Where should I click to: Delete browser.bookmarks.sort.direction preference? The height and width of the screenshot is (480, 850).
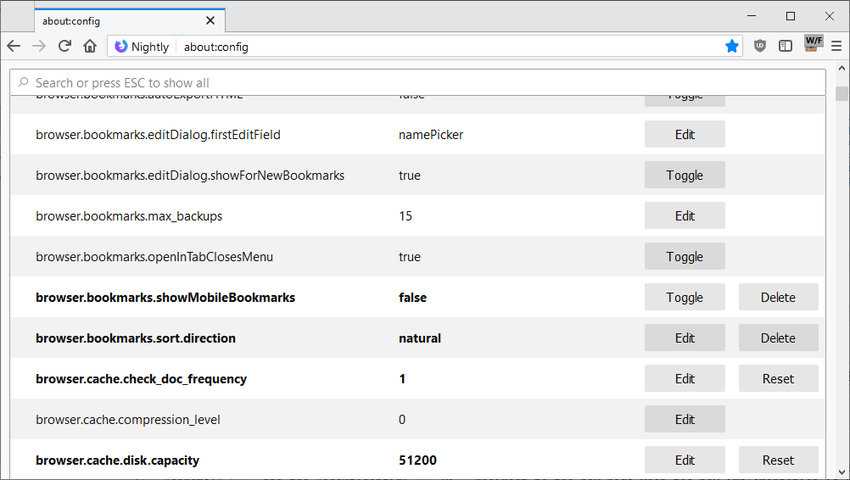778,338
